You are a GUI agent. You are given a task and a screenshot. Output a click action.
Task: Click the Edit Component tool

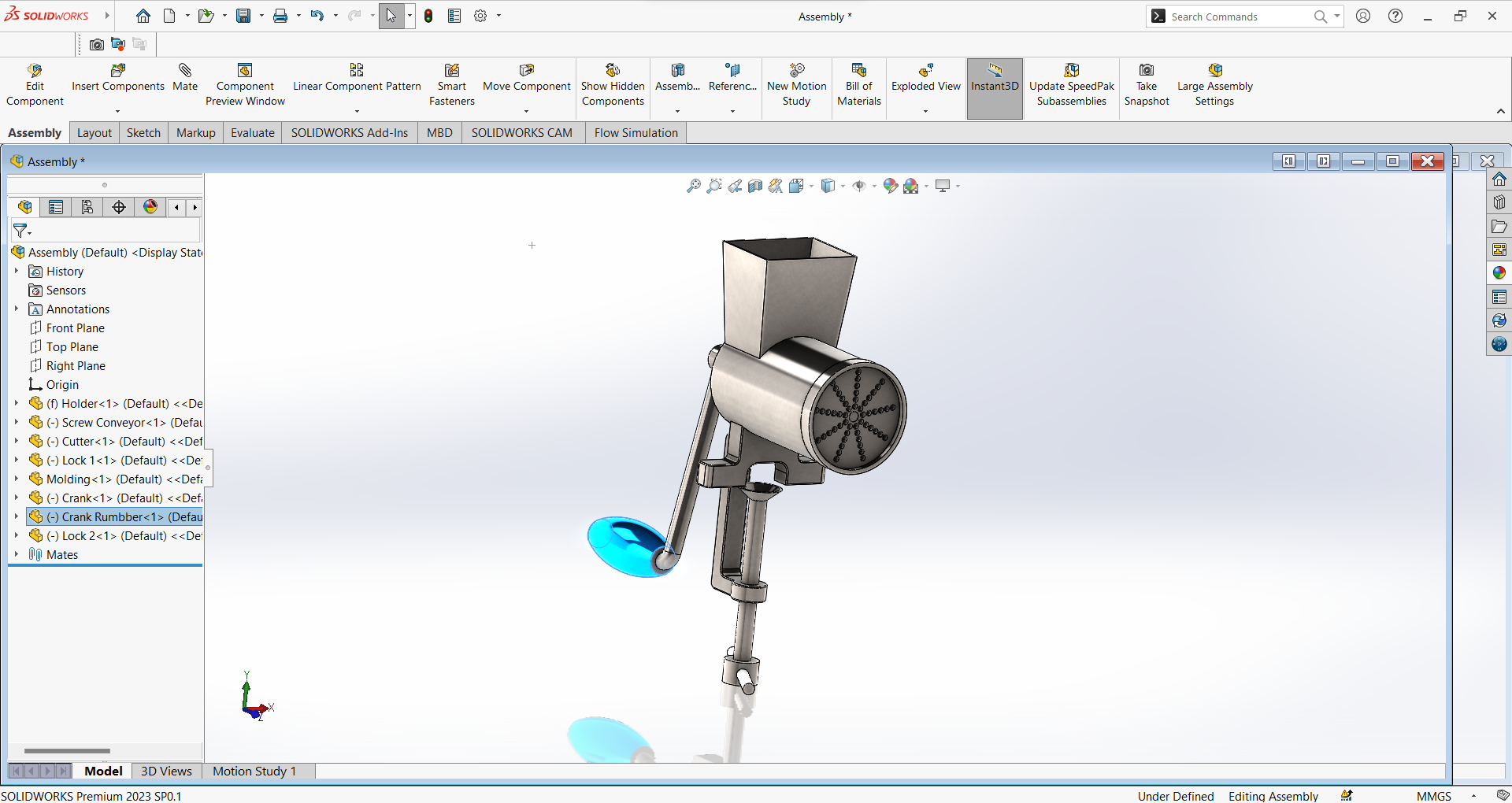pyautogui.click(x=35, y=85)
